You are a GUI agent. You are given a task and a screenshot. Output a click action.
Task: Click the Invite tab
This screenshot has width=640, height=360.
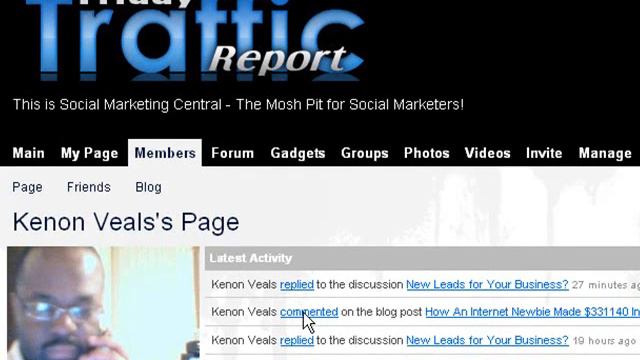tap(544, 153)
